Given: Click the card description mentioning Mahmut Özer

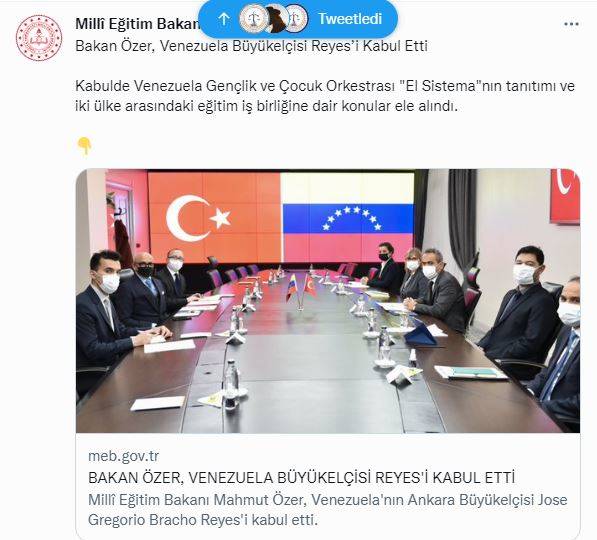Looking at the screenshot, I should (327, 510).
